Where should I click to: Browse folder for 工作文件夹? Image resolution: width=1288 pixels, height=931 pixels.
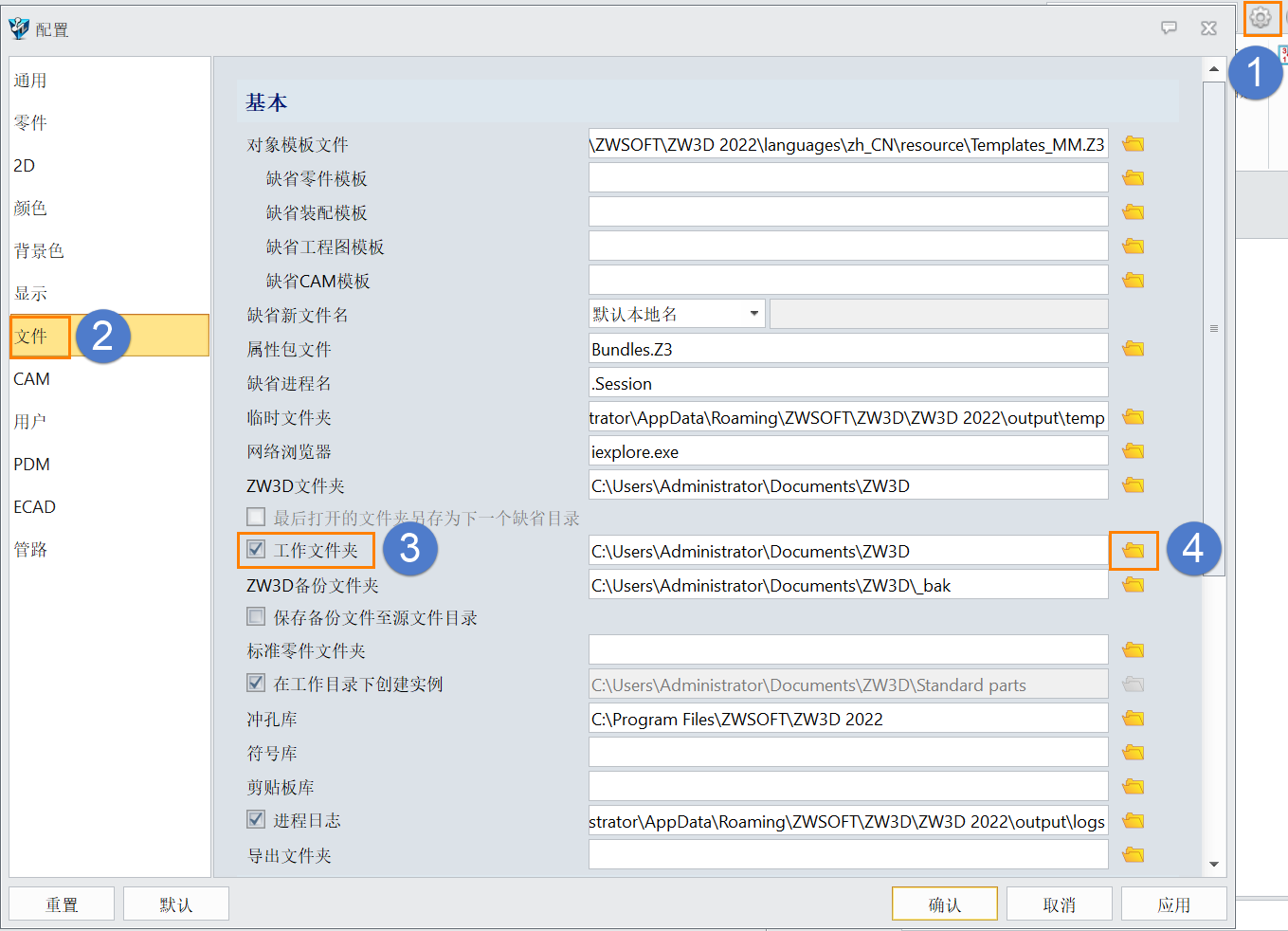pyautogui.click(x=1134, y=551)
